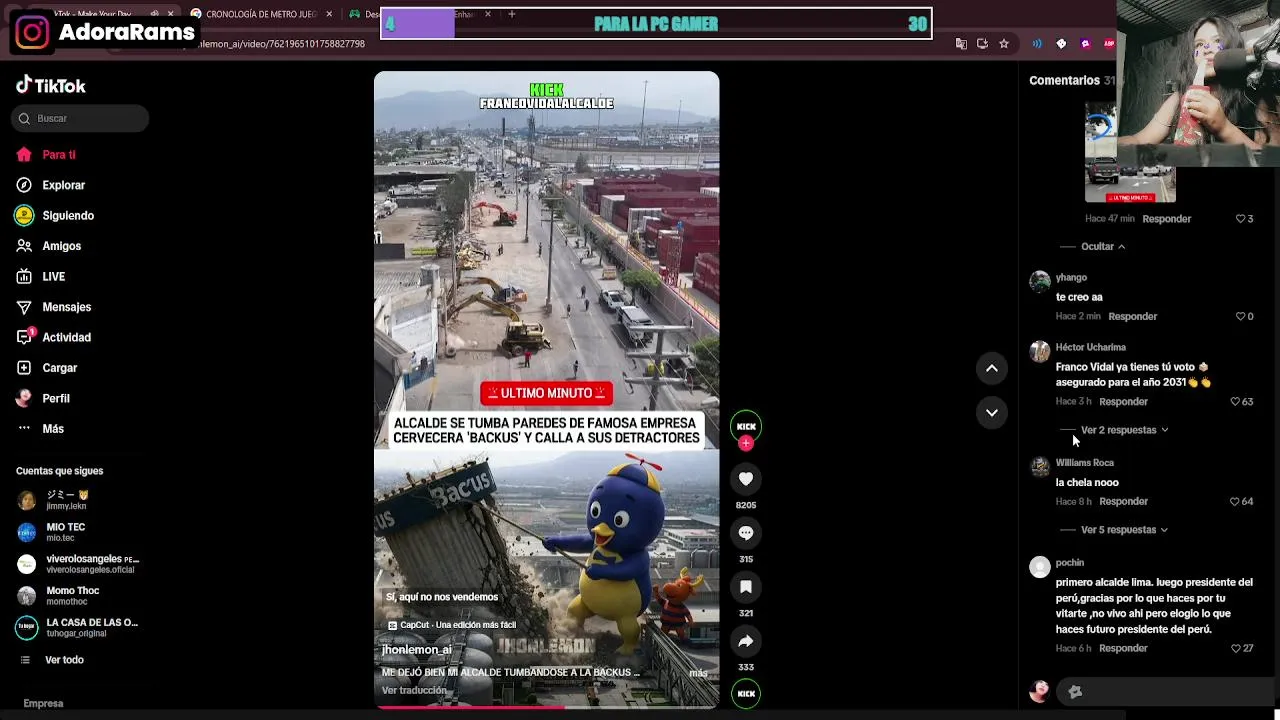This screenshot has height=720, width=1280.
Task: Open LA CASA DE LAS O... account
Action: 77,628
